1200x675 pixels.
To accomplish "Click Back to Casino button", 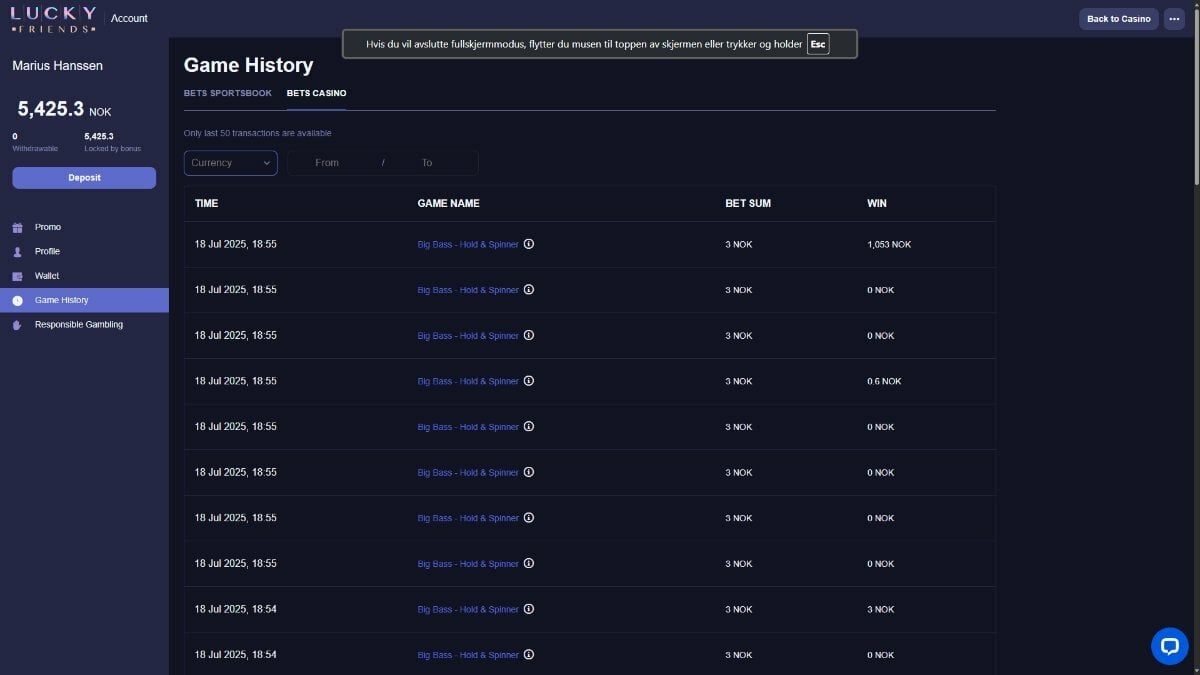I will [1119, 19].
